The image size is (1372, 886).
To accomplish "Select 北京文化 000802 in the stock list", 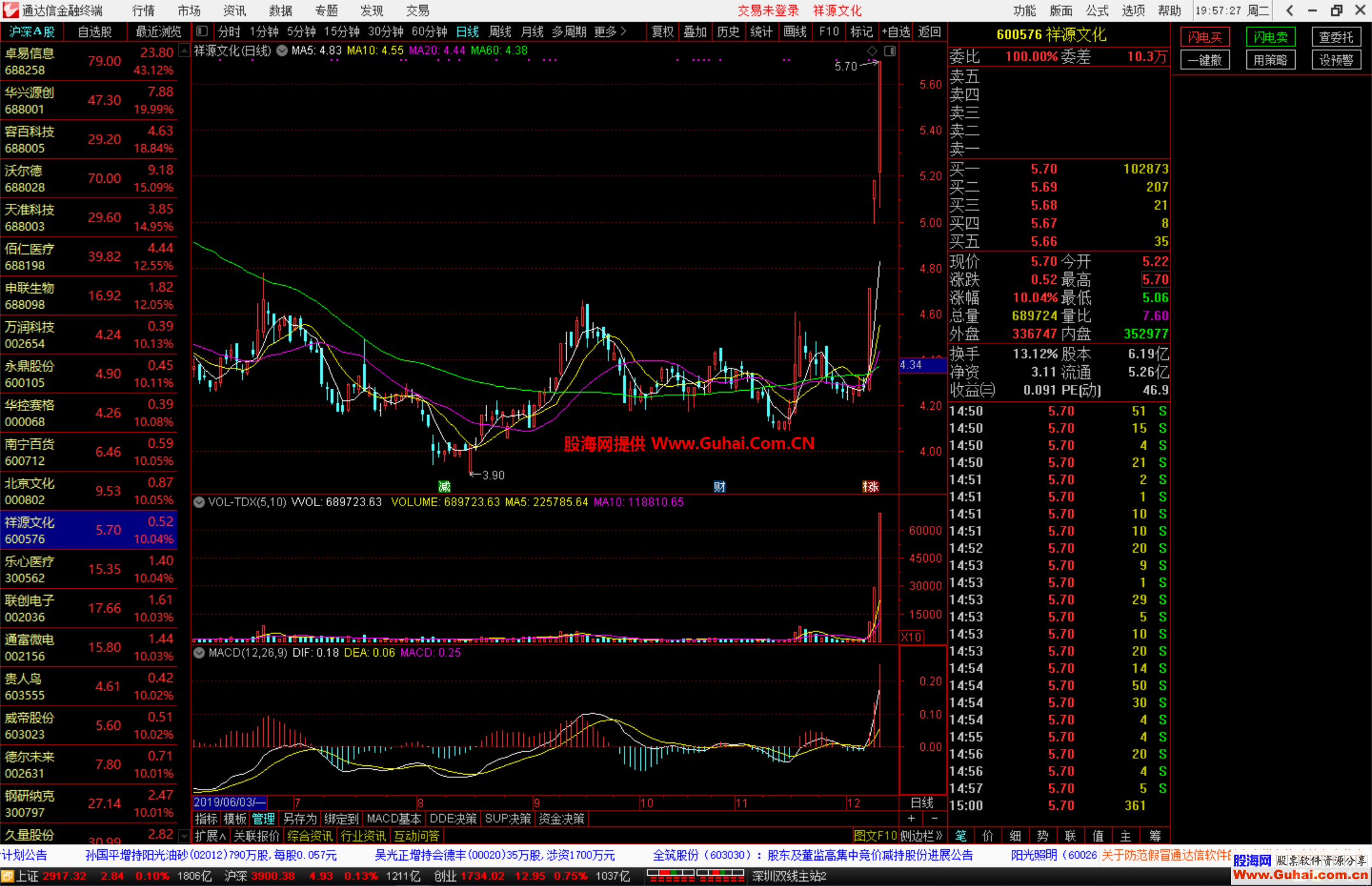I will 89,491.
